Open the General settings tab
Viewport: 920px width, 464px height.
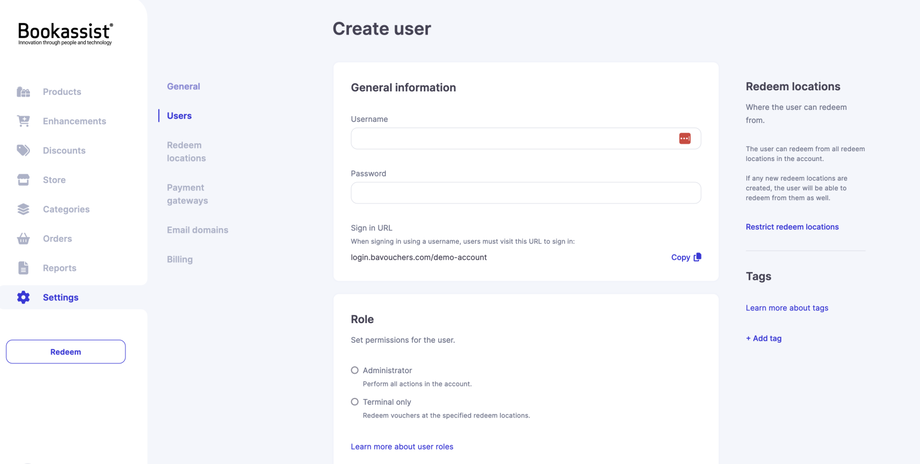tap(183, 87)
